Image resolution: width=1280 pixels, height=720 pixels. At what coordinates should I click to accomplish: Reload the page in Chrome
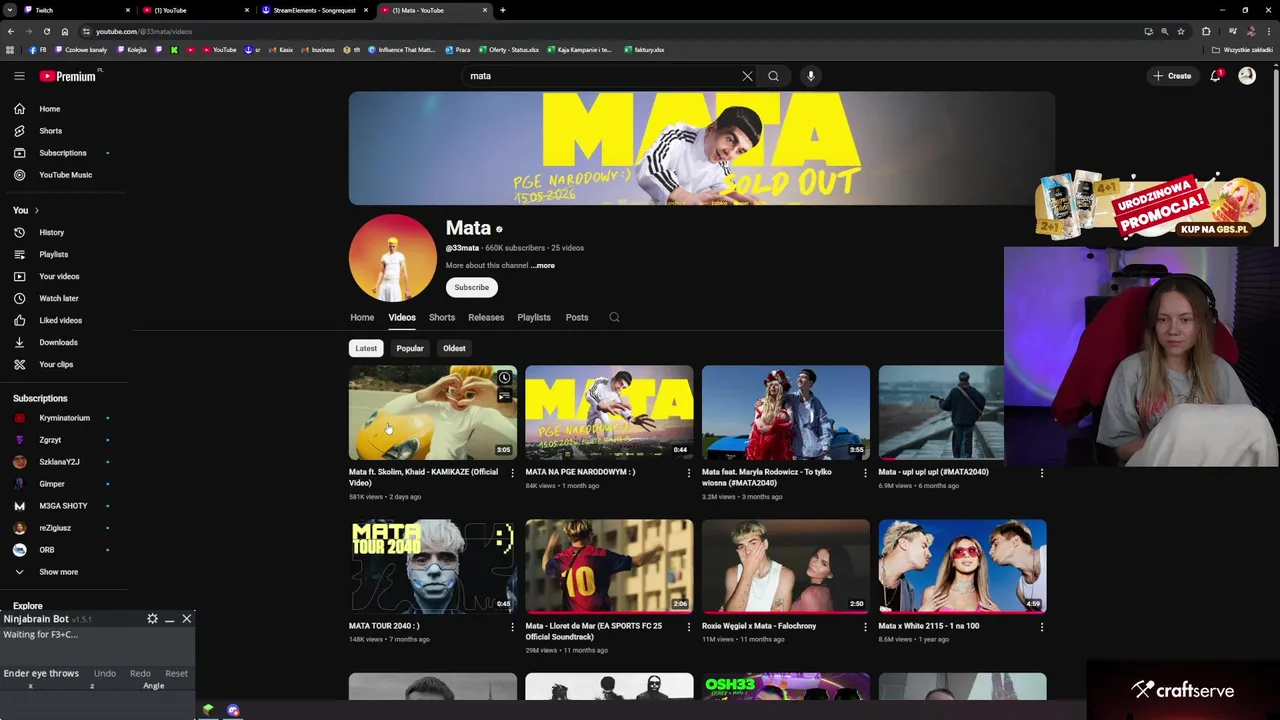click(x=46, y=31)
